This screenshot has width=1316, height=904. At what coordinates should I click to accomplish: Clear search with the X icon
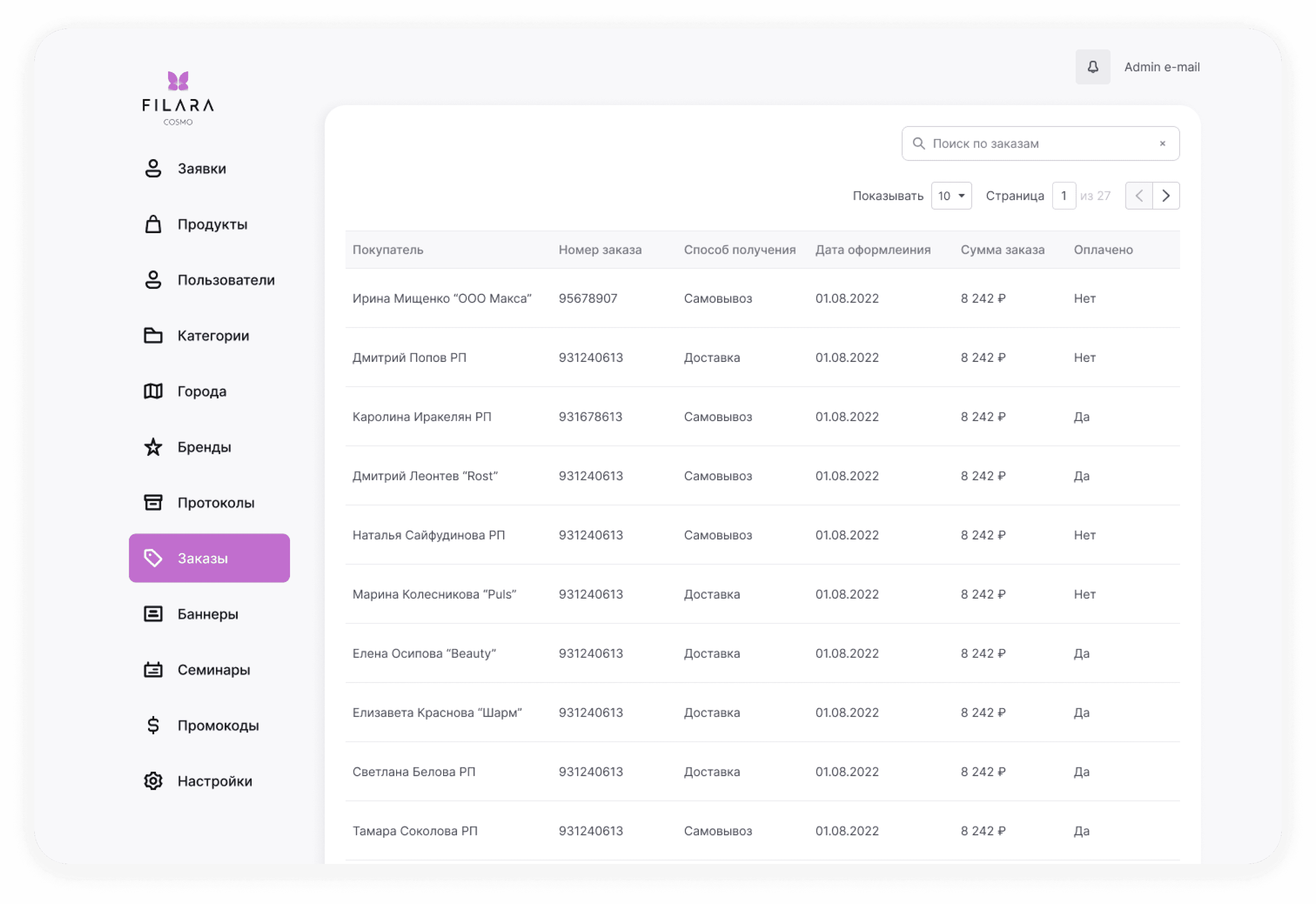1163,144
